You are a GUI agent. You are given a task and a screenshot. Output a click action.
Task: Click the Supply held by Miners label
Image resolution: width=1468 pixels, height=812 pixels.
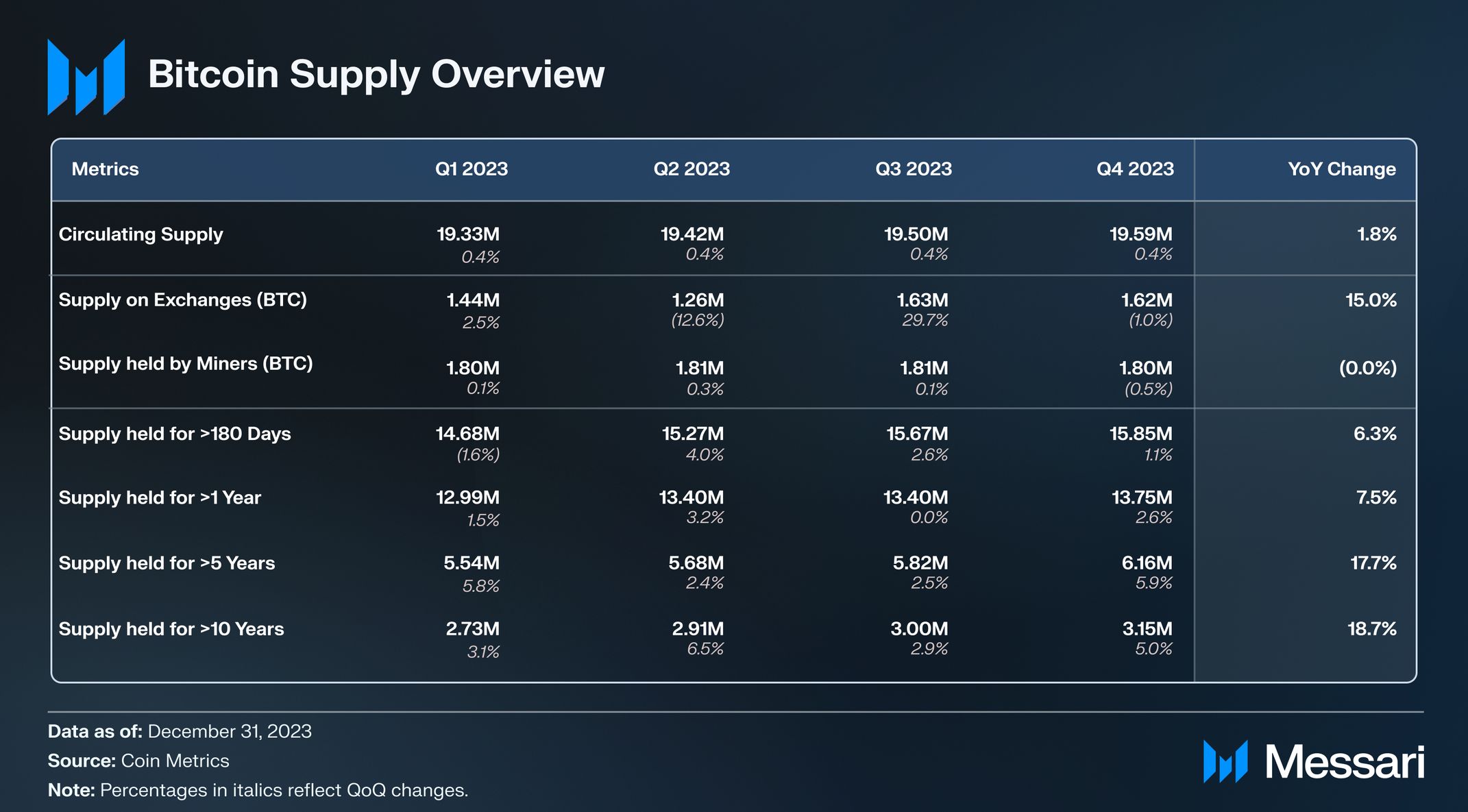click(x=186, y=364)
